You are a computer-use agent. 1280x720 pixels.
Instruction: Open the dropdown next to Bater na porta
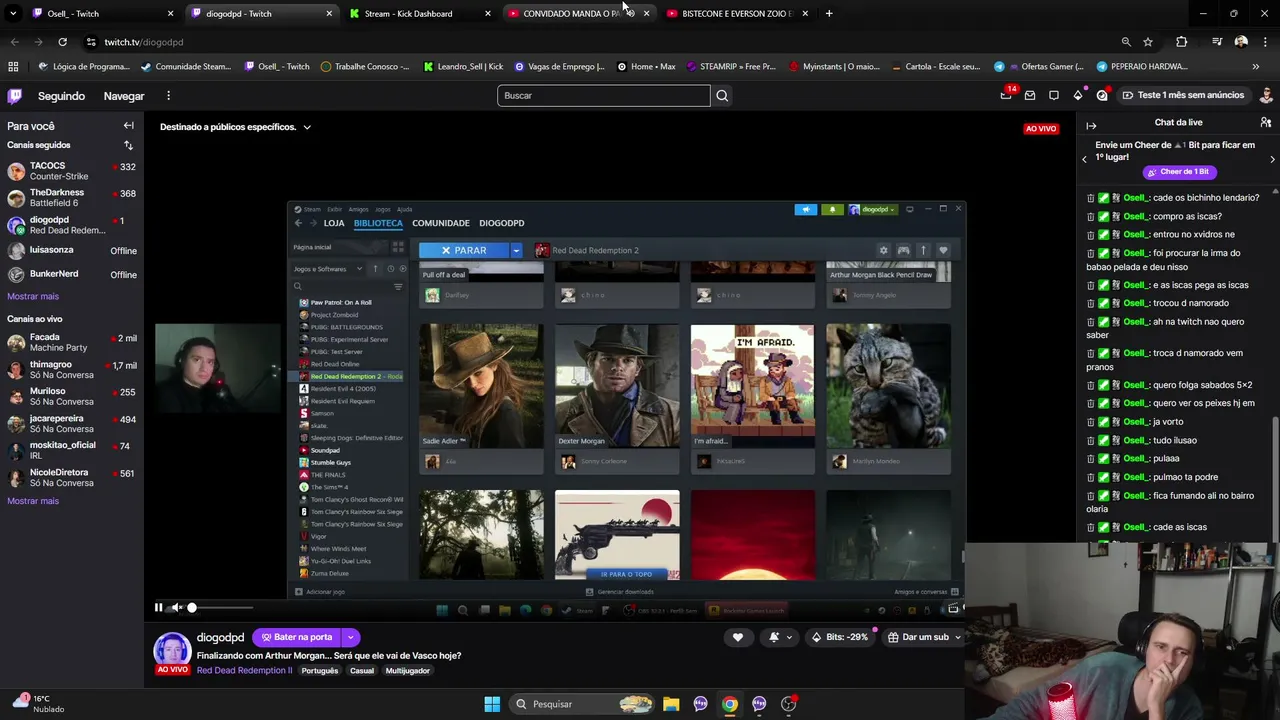350,637
